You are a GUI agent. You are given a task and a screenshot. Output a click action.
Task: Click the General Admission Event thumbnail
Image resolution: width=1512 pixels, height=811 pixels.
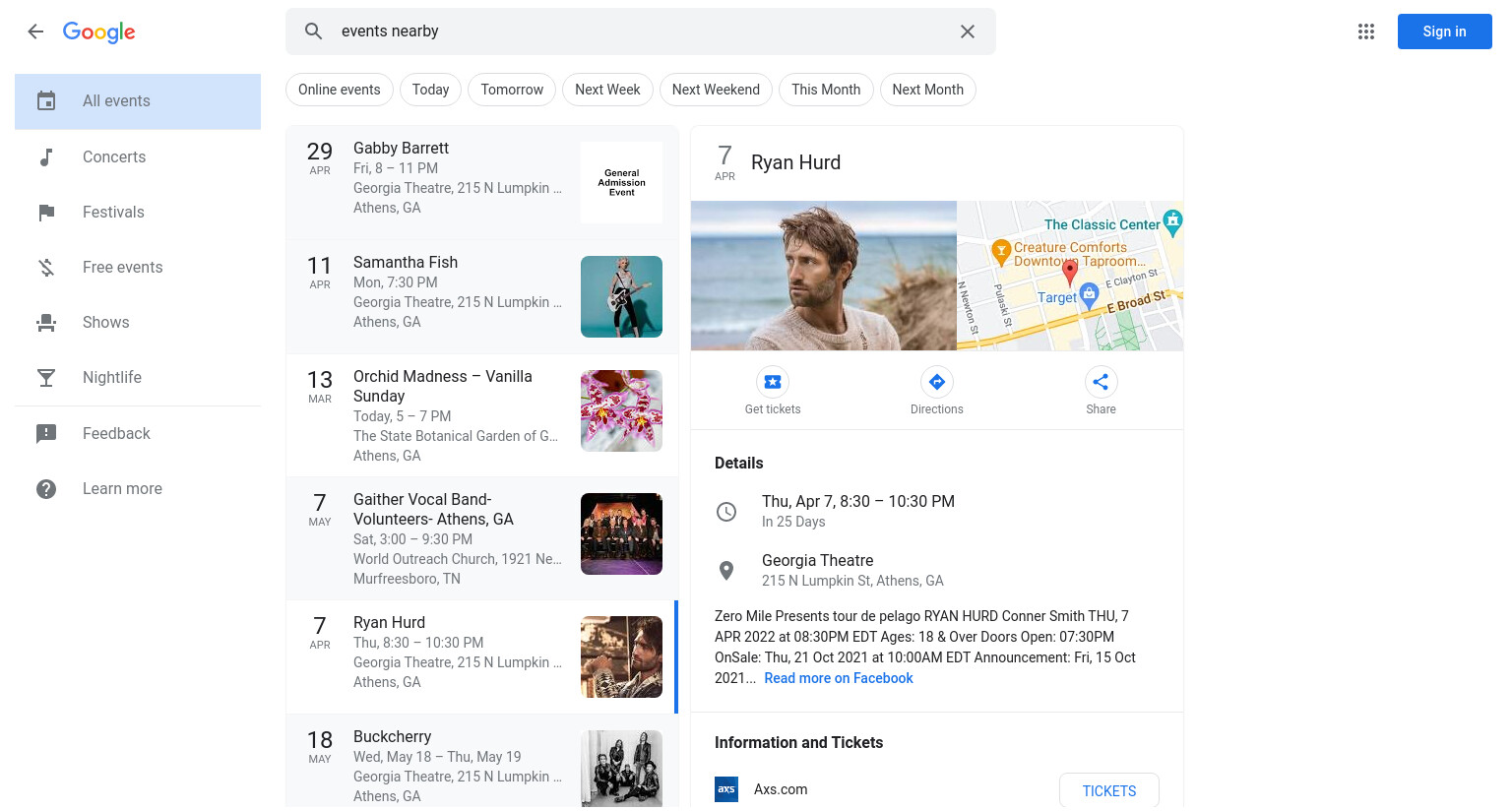[621, 182]
